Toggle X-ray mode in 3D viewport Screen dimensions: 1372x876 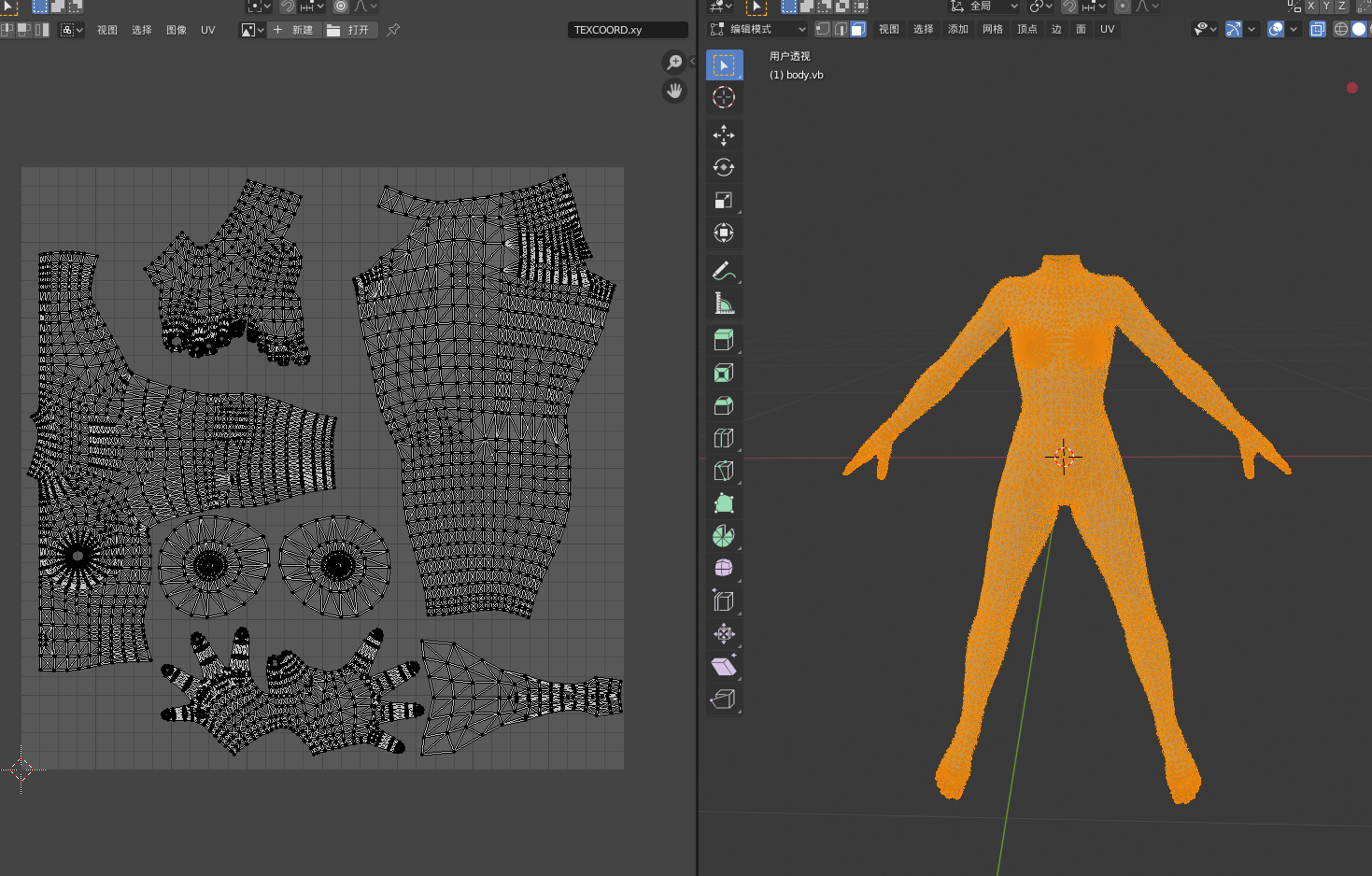(1318, 29)
